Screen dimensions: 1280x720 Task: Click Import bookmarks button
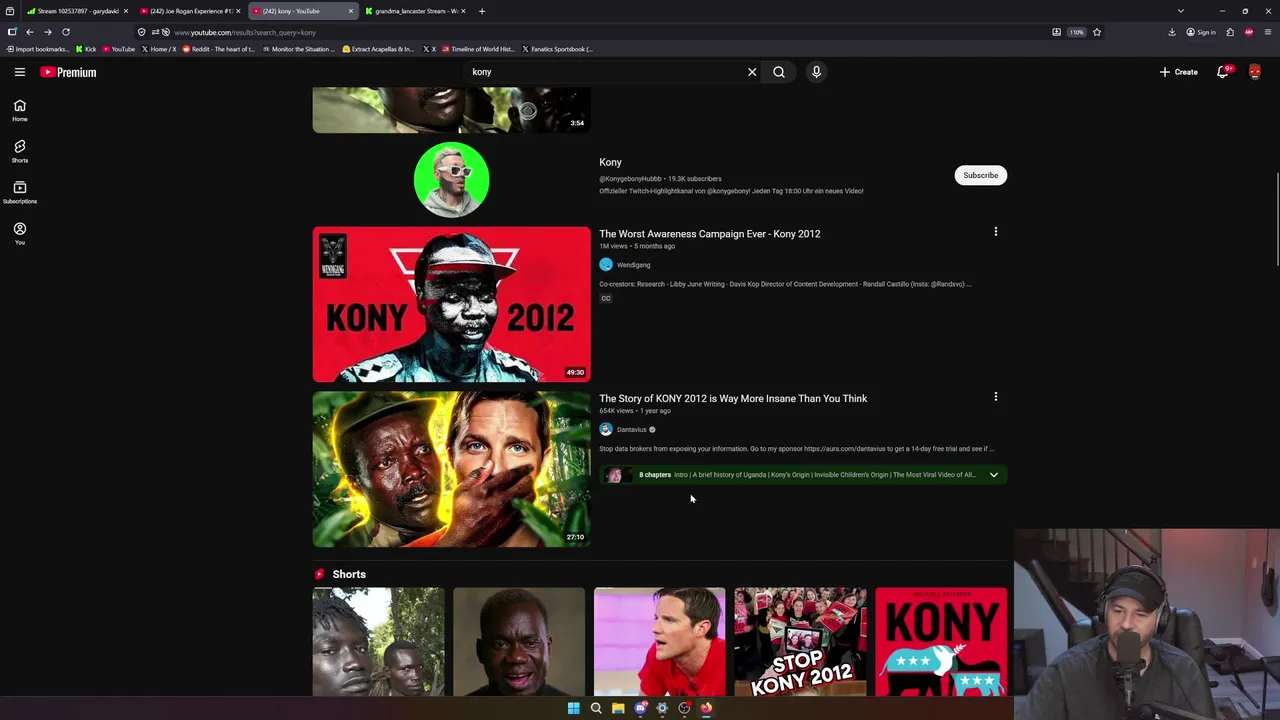(39, 49)
